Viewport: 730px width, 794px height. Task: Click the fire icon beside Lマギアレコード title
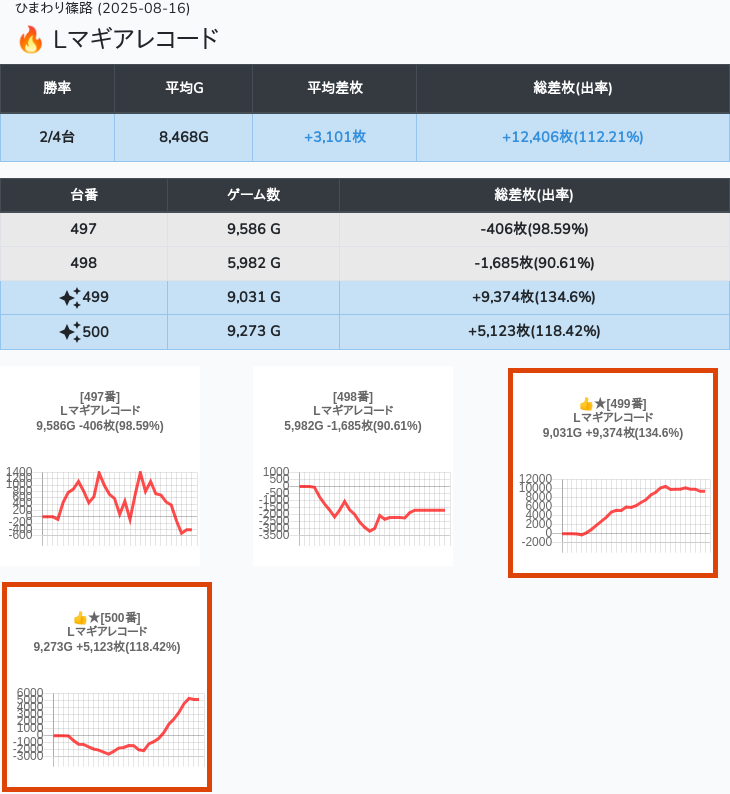[x=30, y=41]
